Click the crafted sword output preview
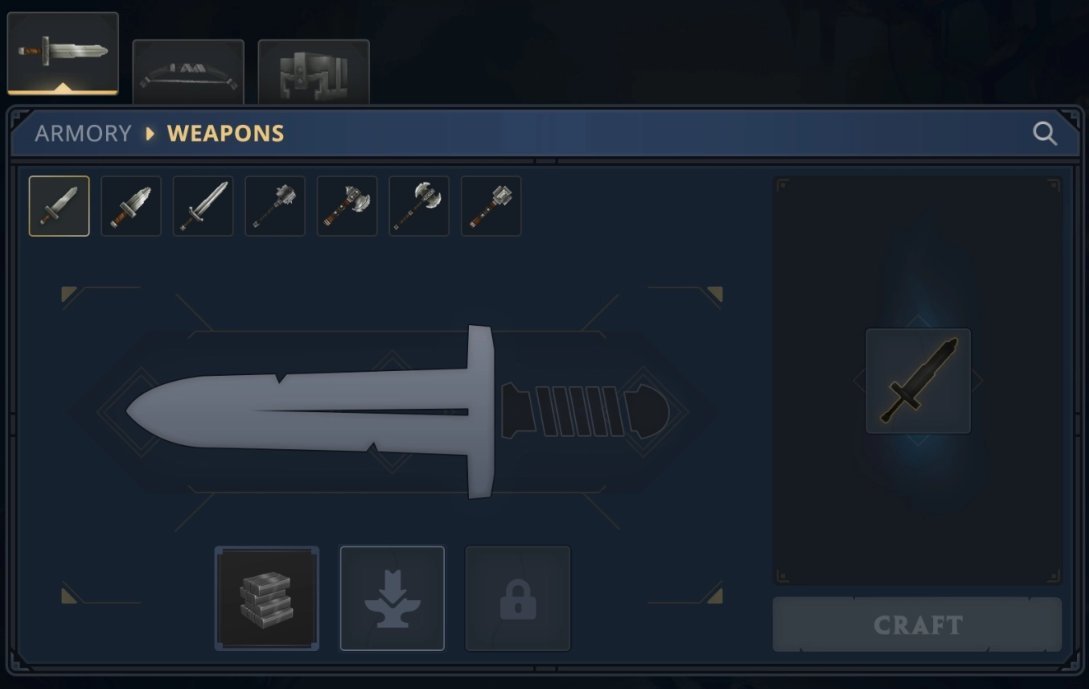Screen dimensions: 1089x689 [918, 381]
